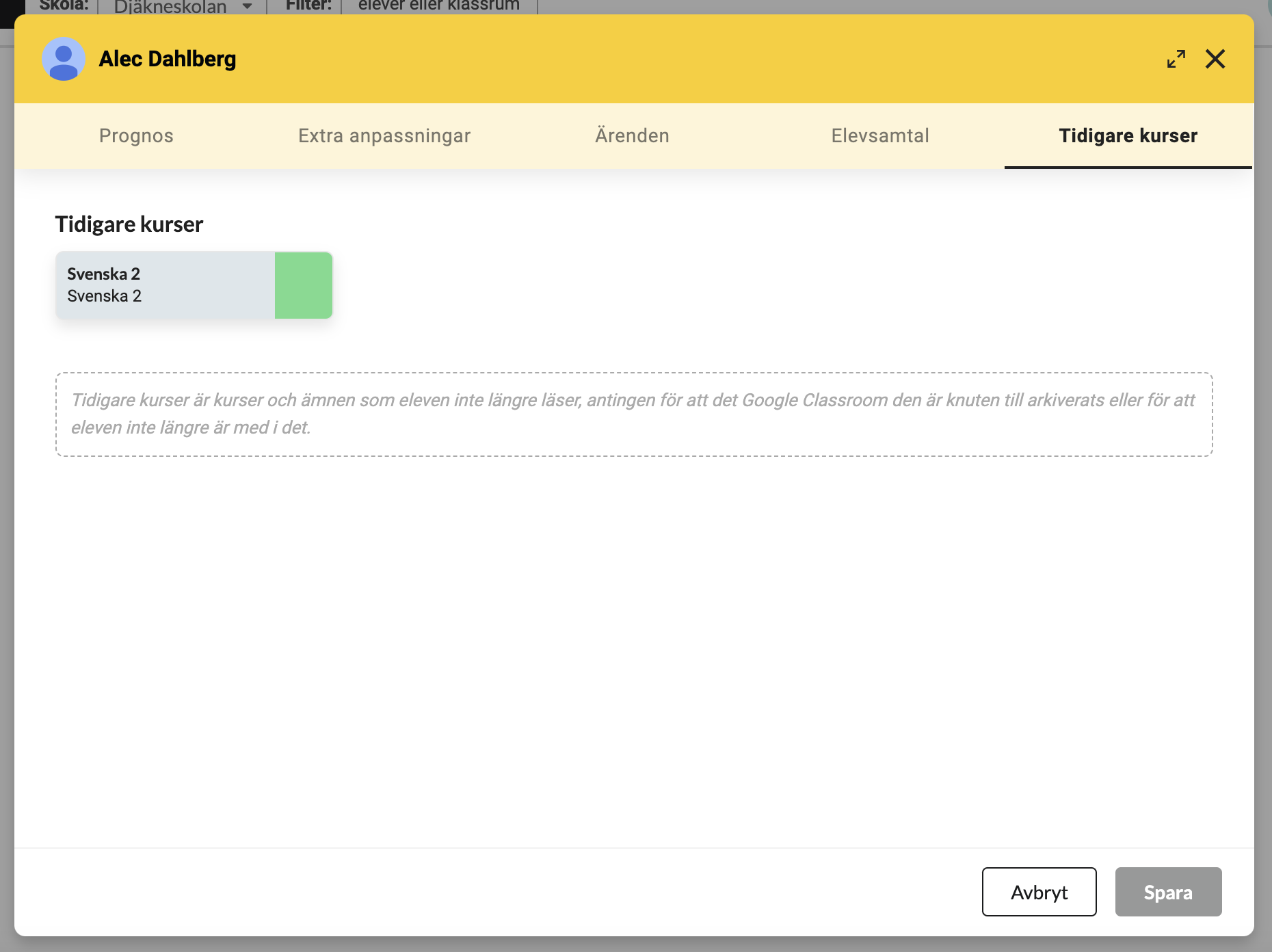Switch to the Prognos tab

pyautogui.click(x=136, y=135)
